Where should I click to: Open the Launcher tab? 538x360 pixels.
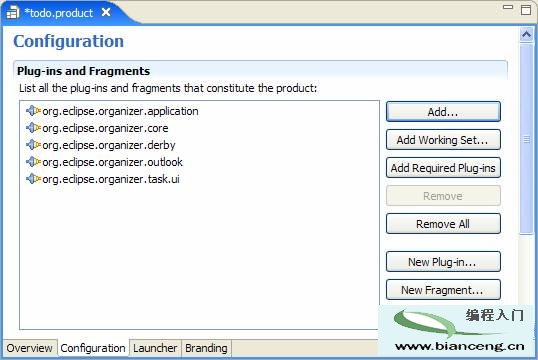click(x=155, y=348)
